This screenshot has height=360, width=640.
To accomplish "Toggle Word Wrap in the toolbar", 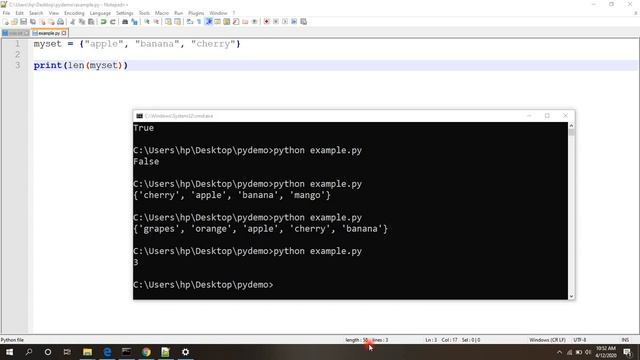I will 190,22.
